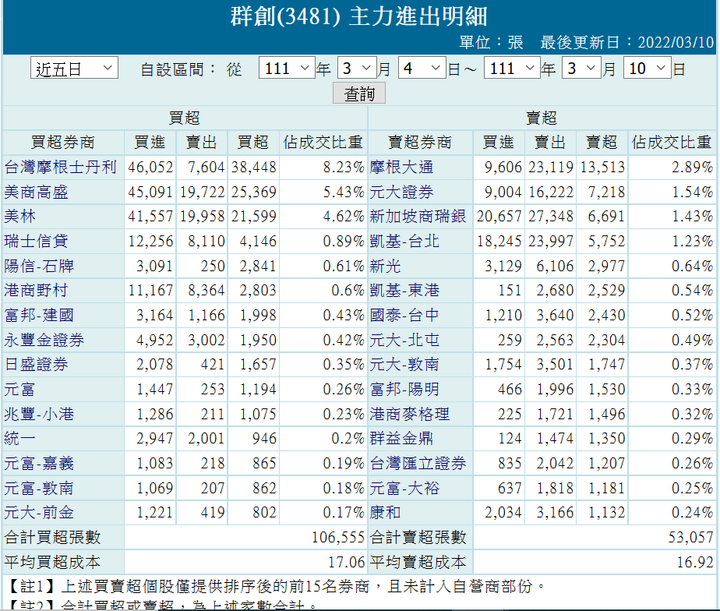Click net sell value 13,513
The image size is (720, 611).
(x=602, y=167)
